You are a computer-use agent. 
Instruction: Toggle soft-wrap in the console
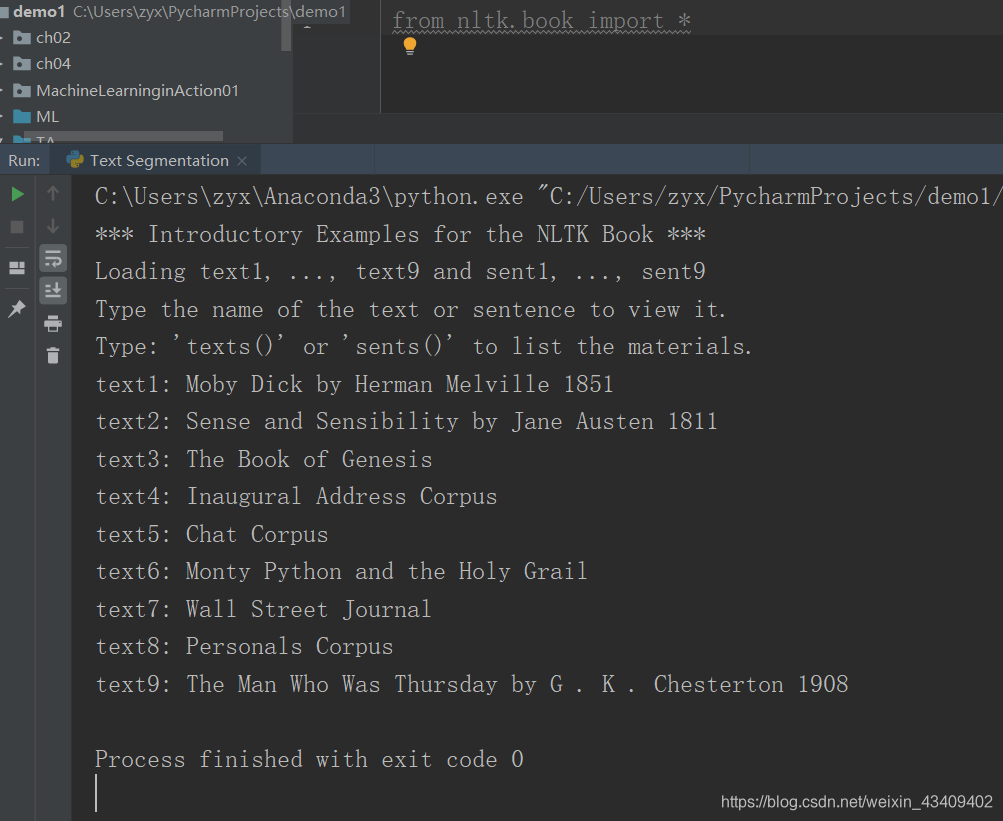coord(53,259)
